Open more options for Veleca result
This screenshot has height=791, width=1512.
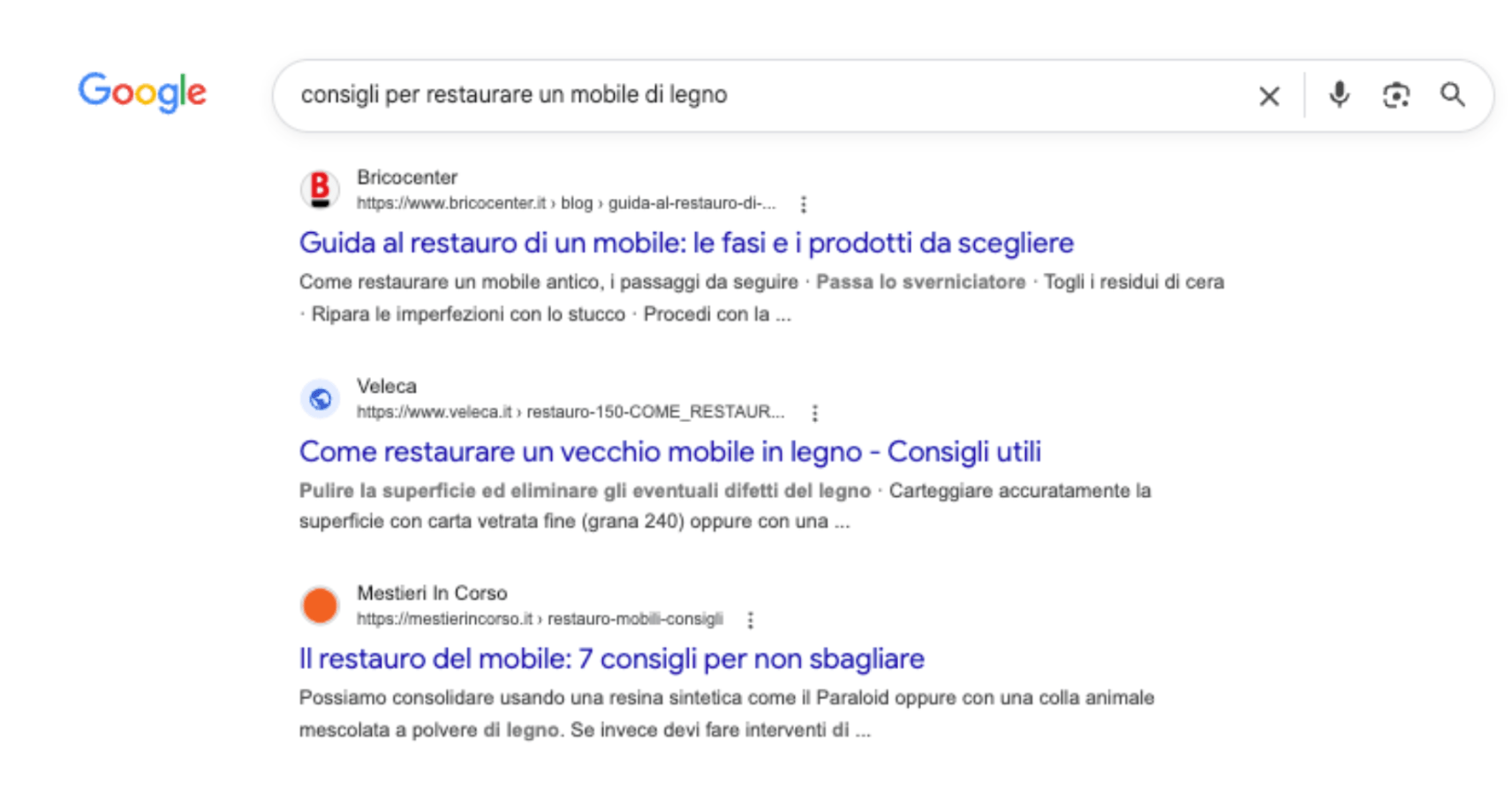tap(814, 412)
